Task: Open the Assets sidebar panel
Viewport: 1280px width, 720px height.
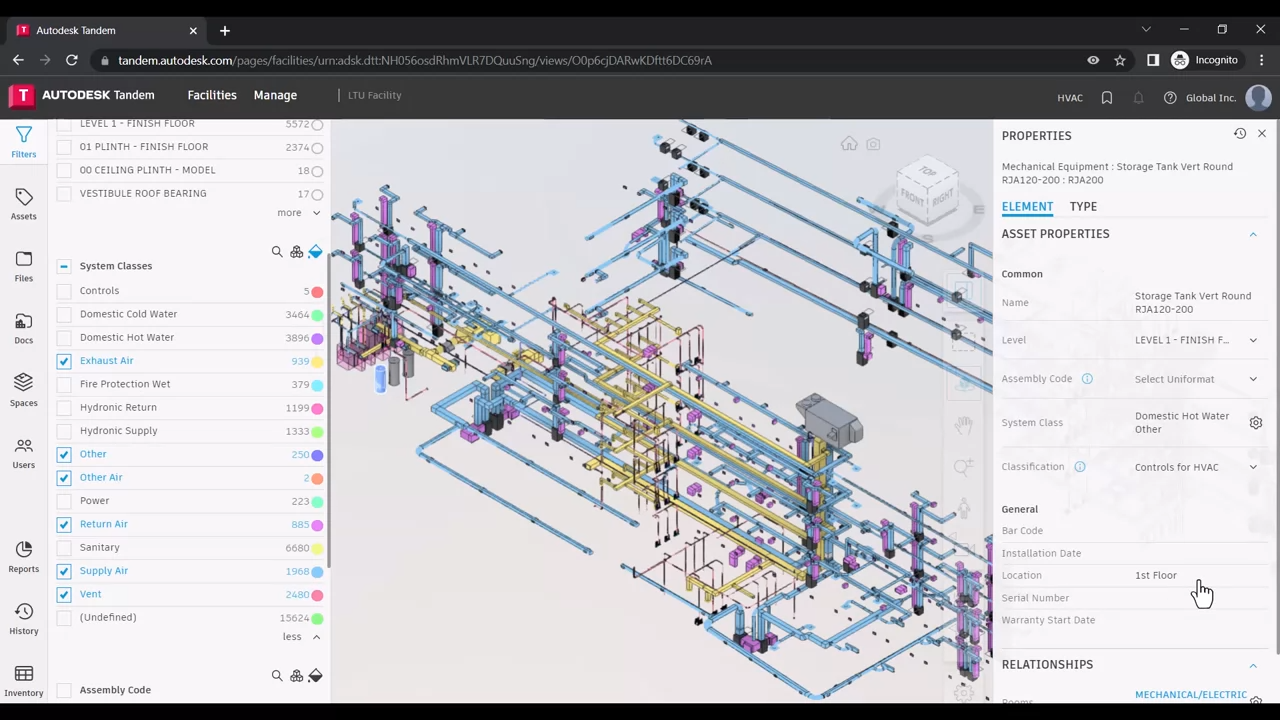Action: tap(23, 203)
